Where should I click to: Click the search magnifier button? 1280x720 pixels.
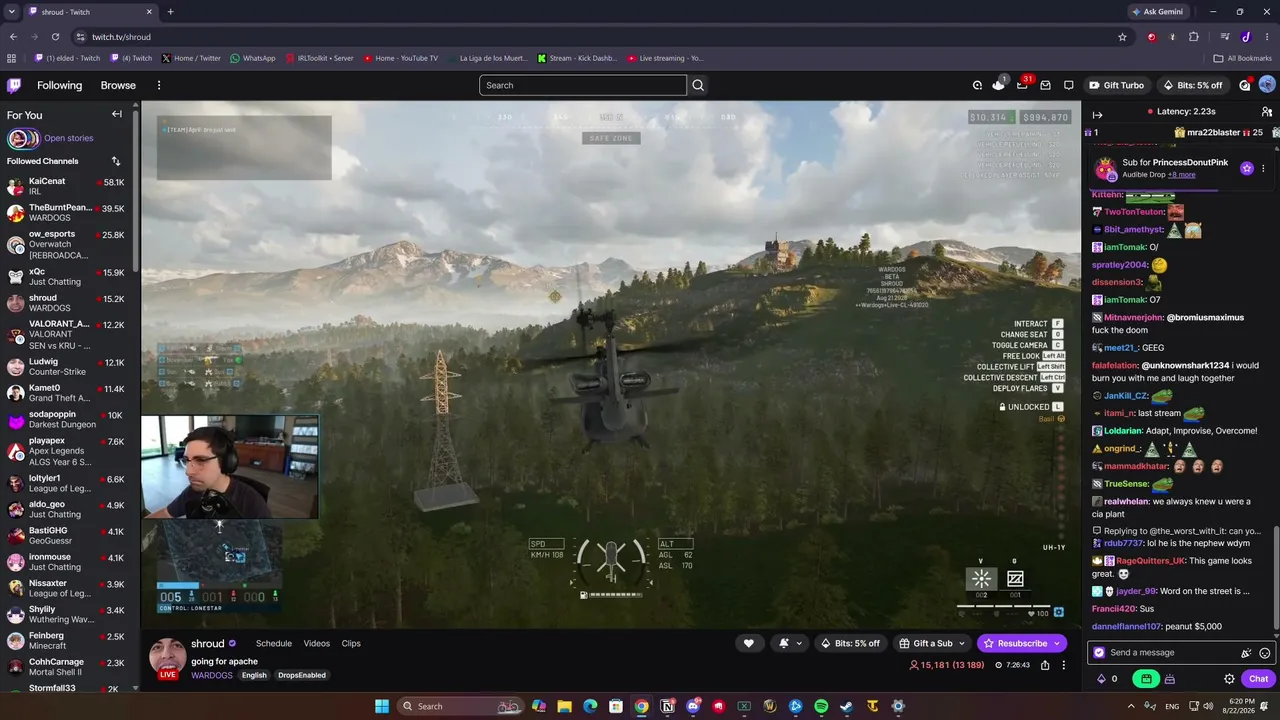tap(698, 85)
